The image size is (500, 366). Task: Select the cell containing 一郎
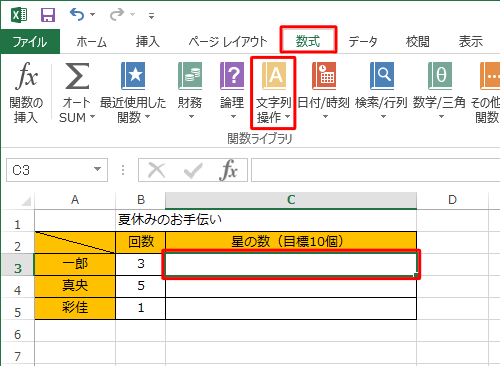click(x=75, y=264)
